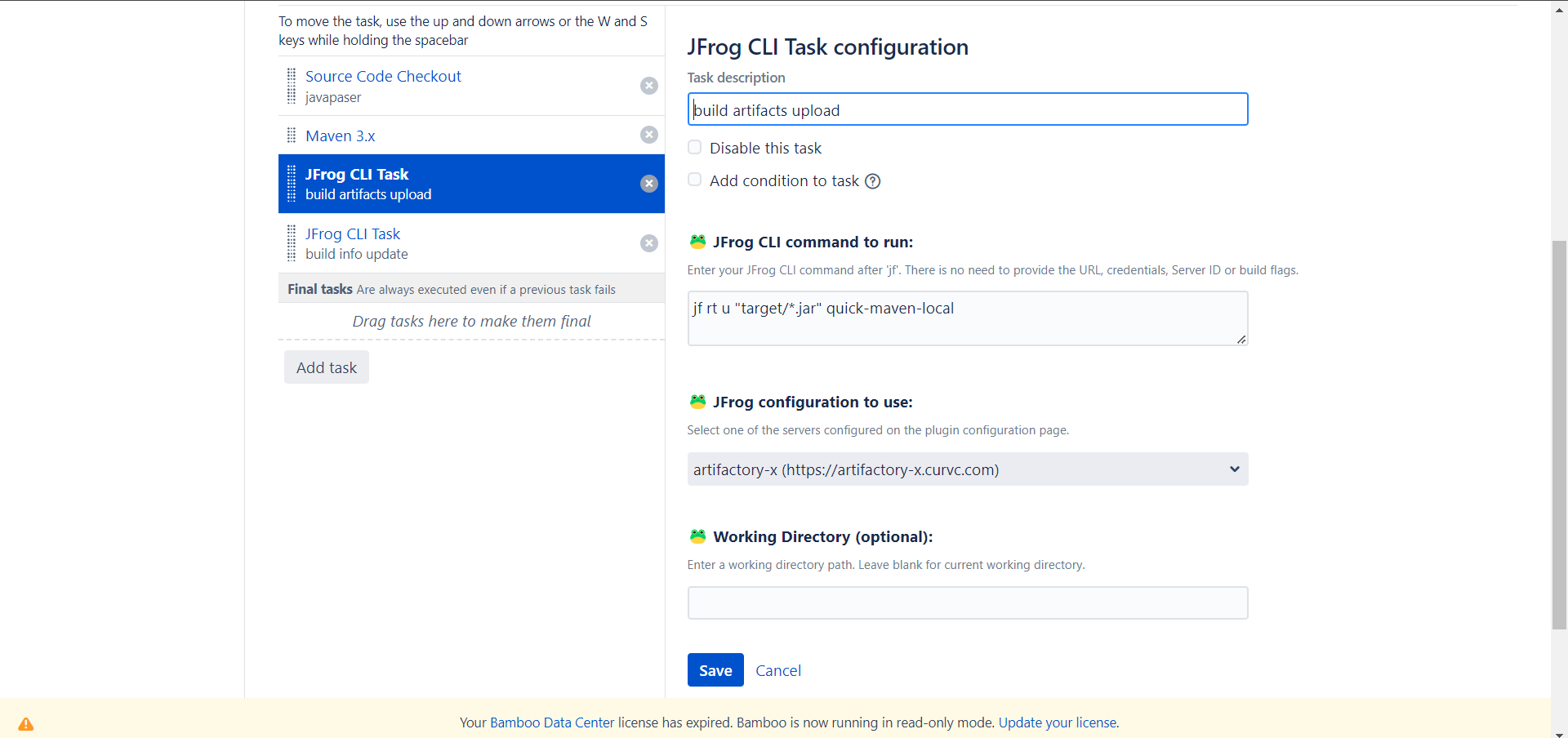This screenshot has width=1568, height=738.
Task: Open the Maven 3.x task
Action: [341, 136]
